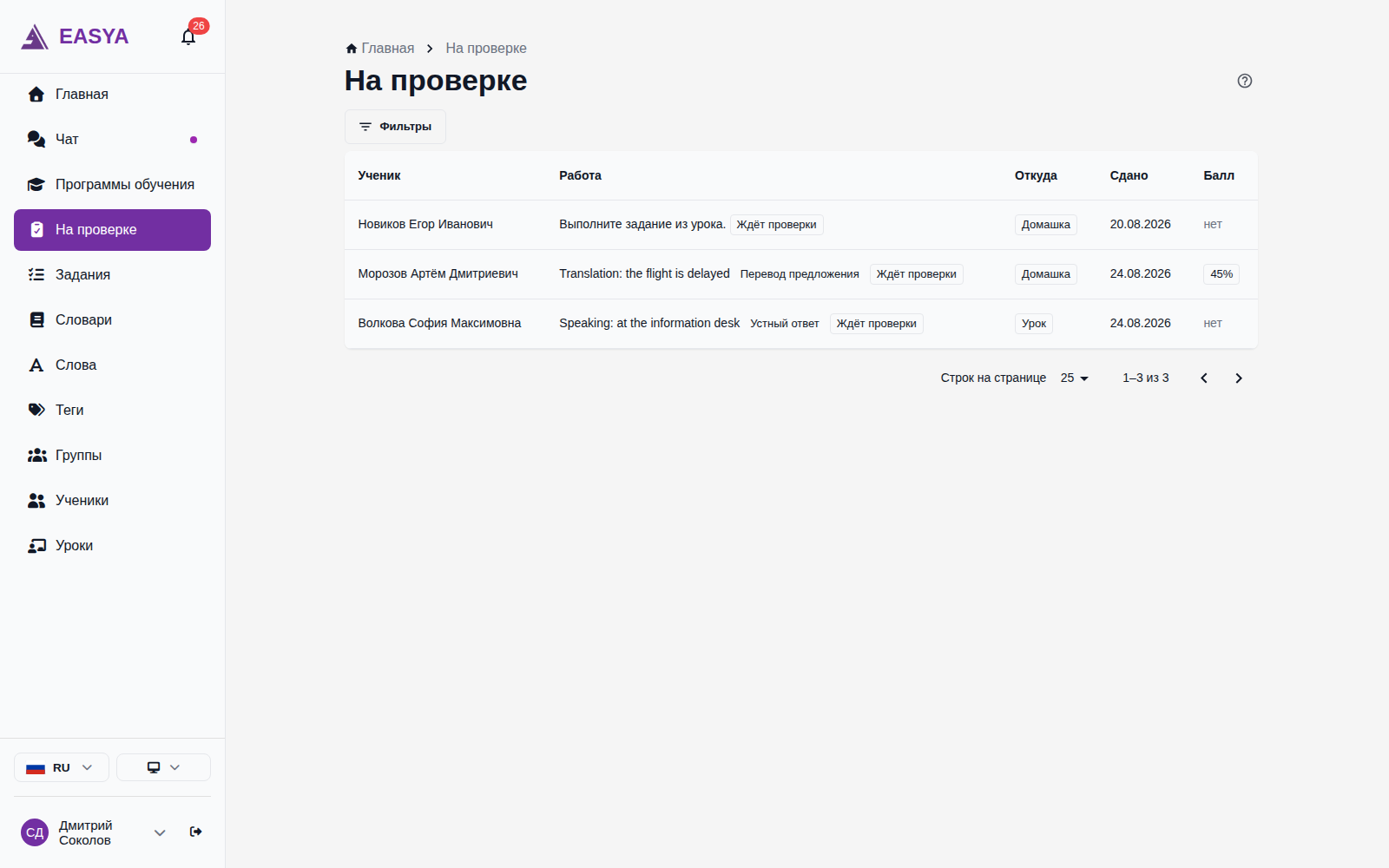Open Чат in sidebar
The image size is (1389, 868).
[112, 140]
